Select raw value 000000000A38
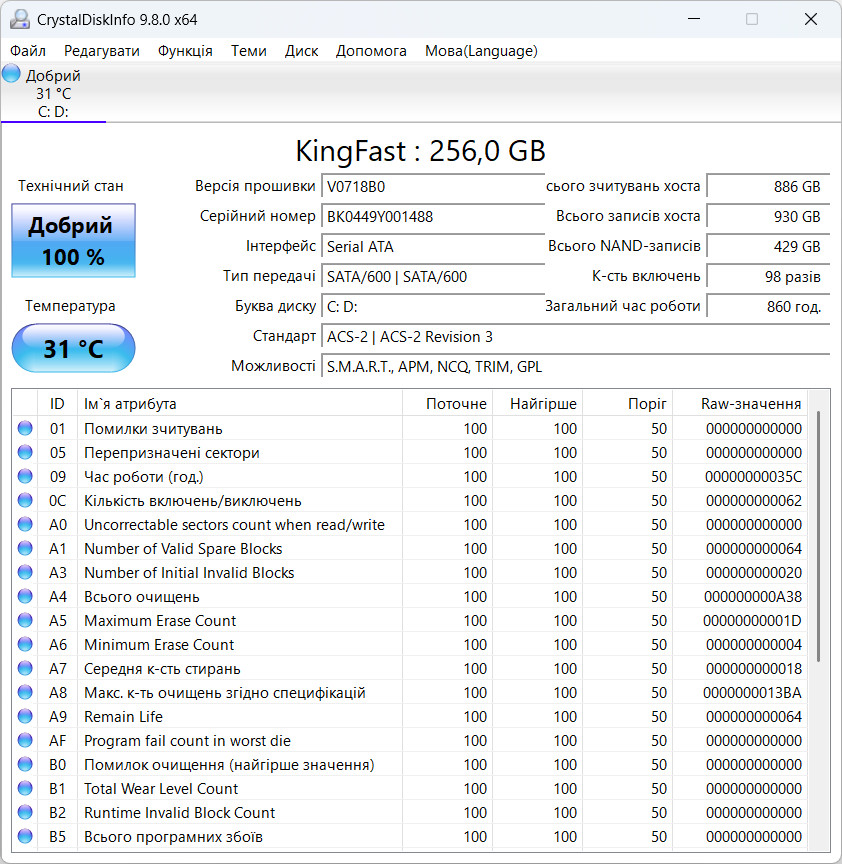 pos(753,597)
